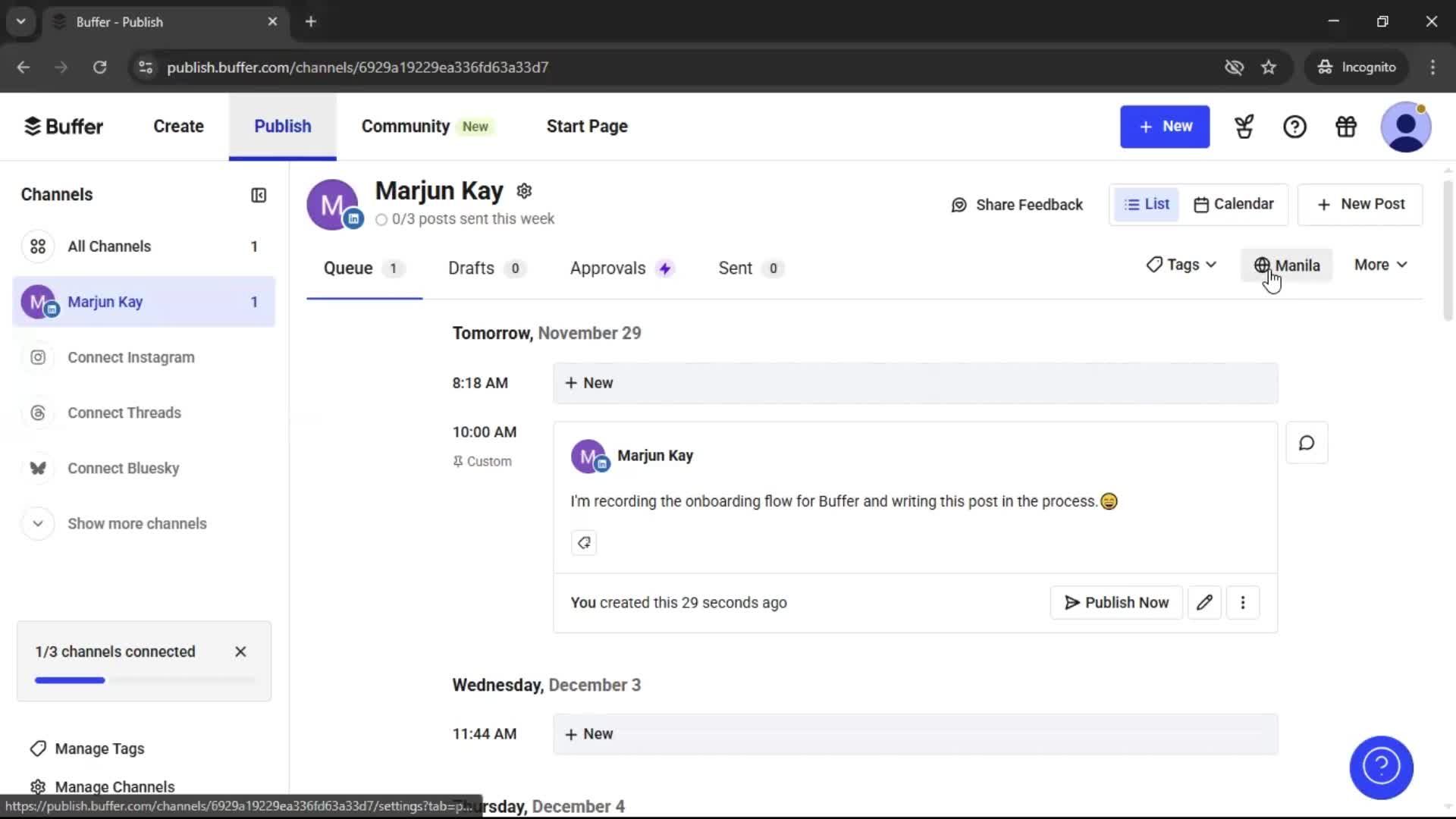The width and height of the screenshot is (1456, 819).
Task: Open the Share Feedback link
Action: click(x=1017, y=204)
